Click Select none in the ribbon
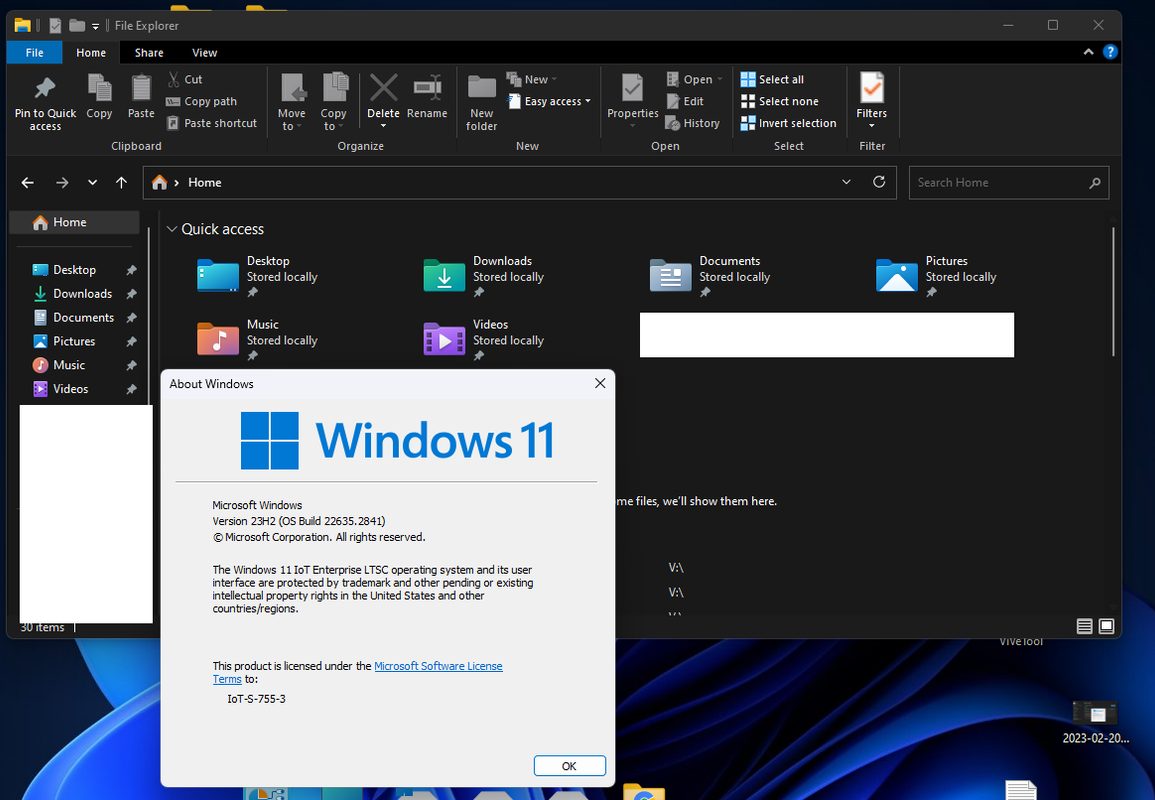Image resolution: width=1155 pixels, height=800 pixels. pos(779,102)
